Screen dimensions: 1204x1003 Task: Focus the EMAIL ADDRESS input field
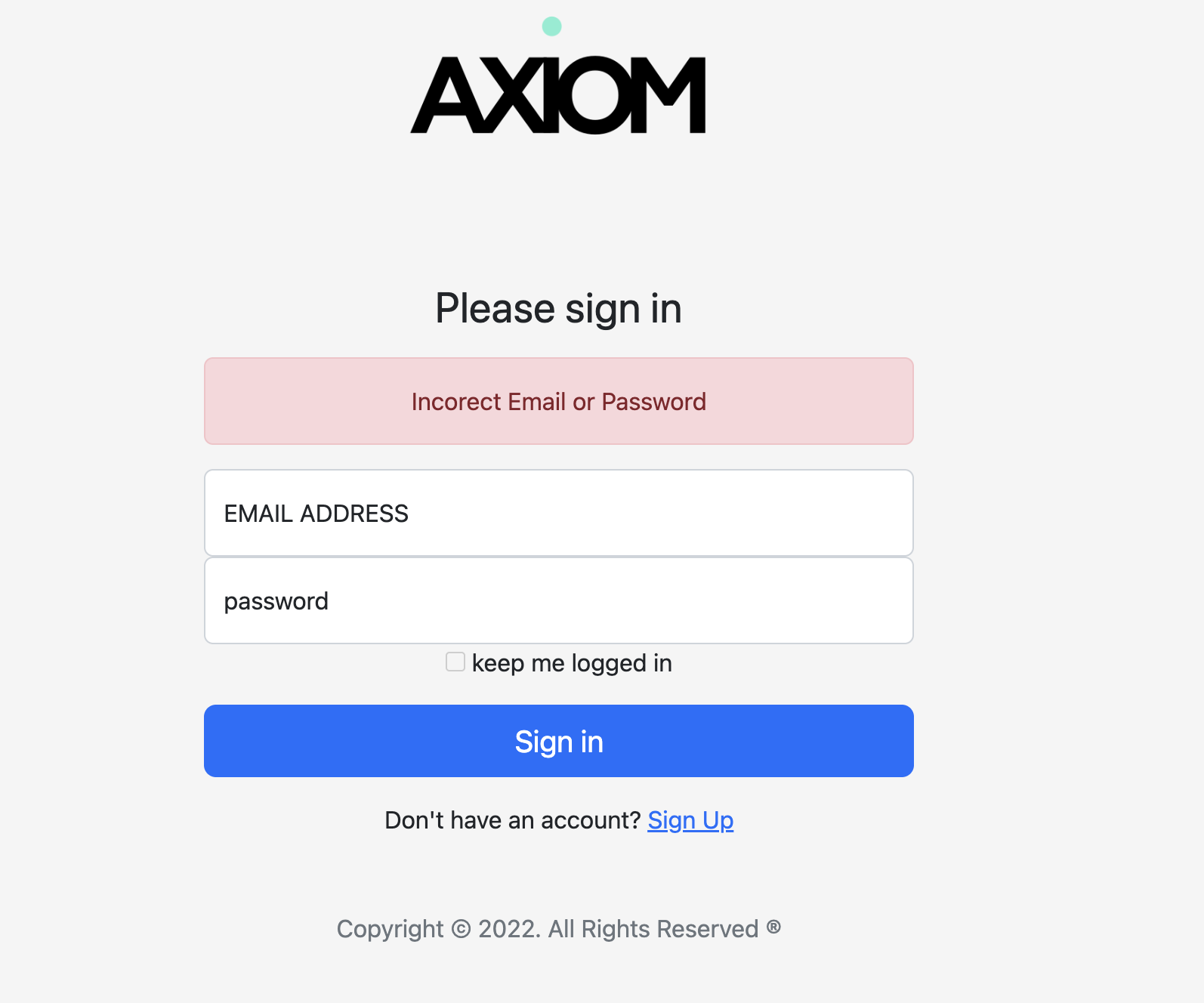point(559,514)
